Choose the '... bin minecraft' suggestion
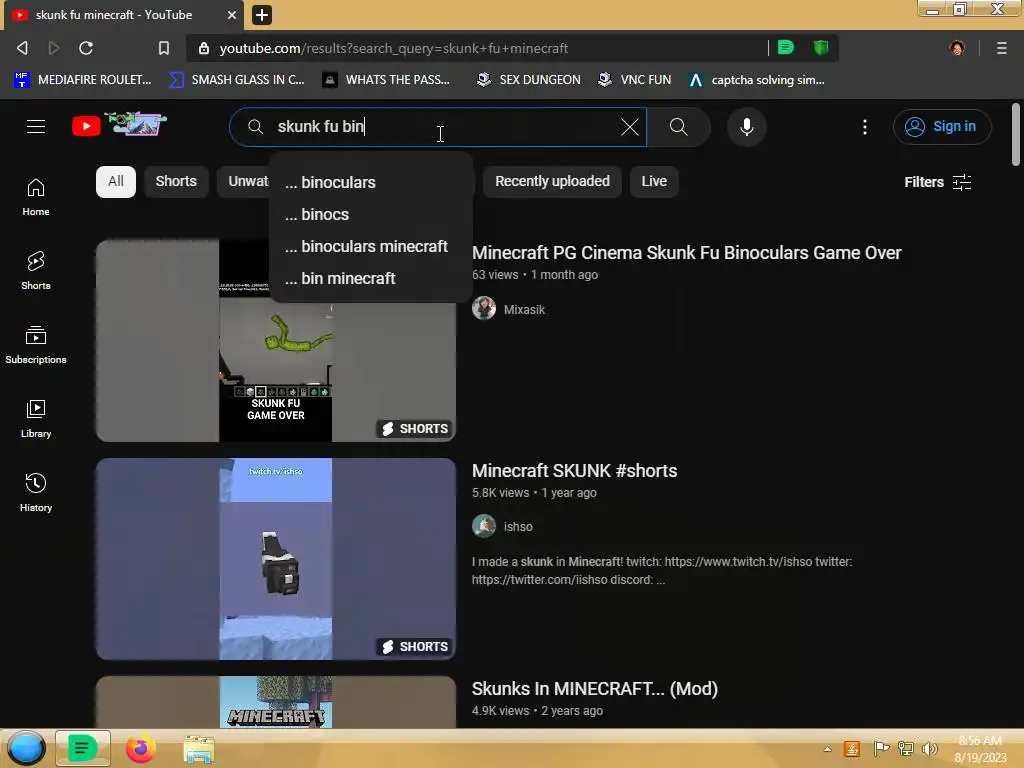Image resolution: width=1024 pixels, height=768 pixels. click(x=370, y=278)
